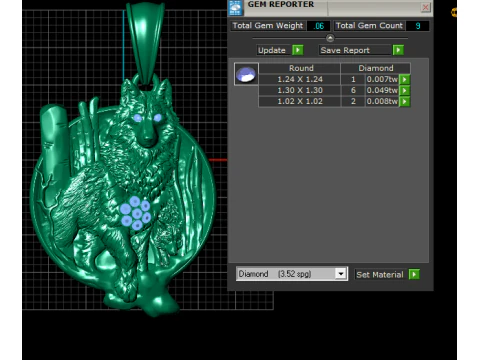Click the Total Gem Weight value .06
Viewport: 480px width, 360px height.
(x=319, y=26)
